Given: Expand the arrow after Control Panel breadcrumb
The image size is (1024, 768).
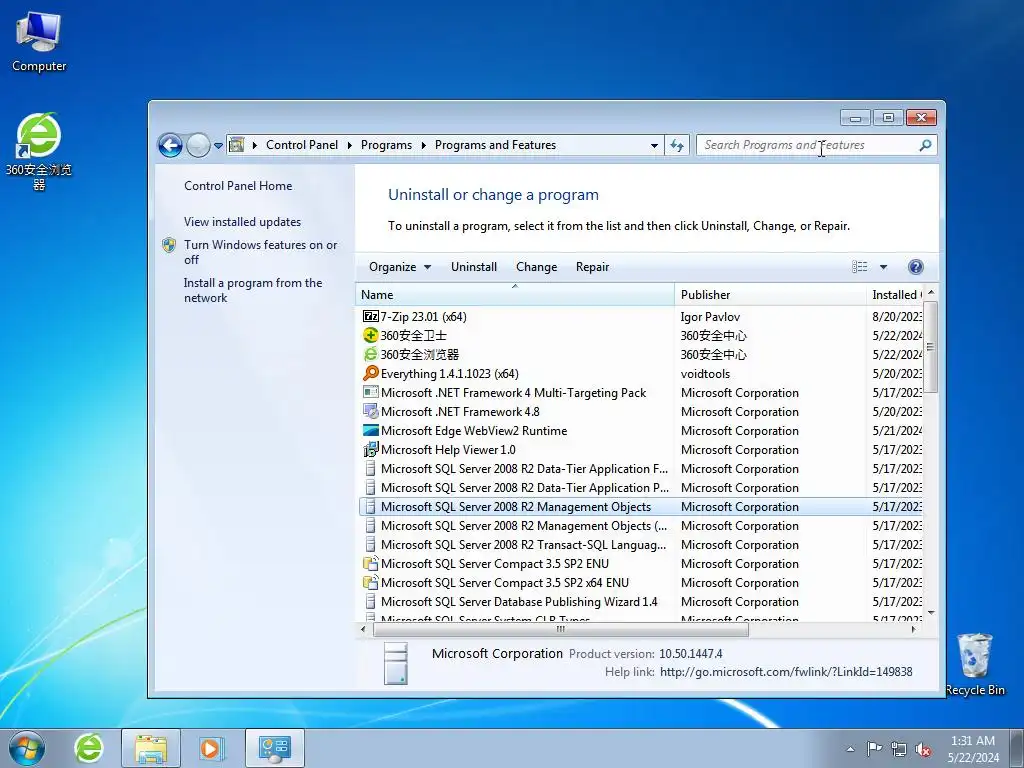Looking at the screenshot, I should (349, 145).
